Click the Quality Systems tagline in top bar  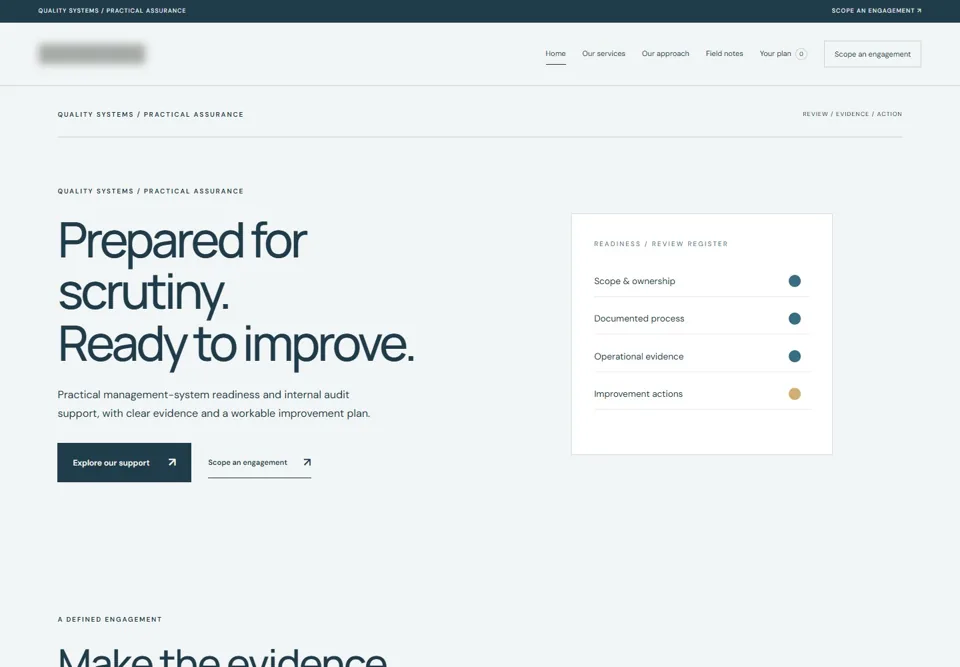112,10
